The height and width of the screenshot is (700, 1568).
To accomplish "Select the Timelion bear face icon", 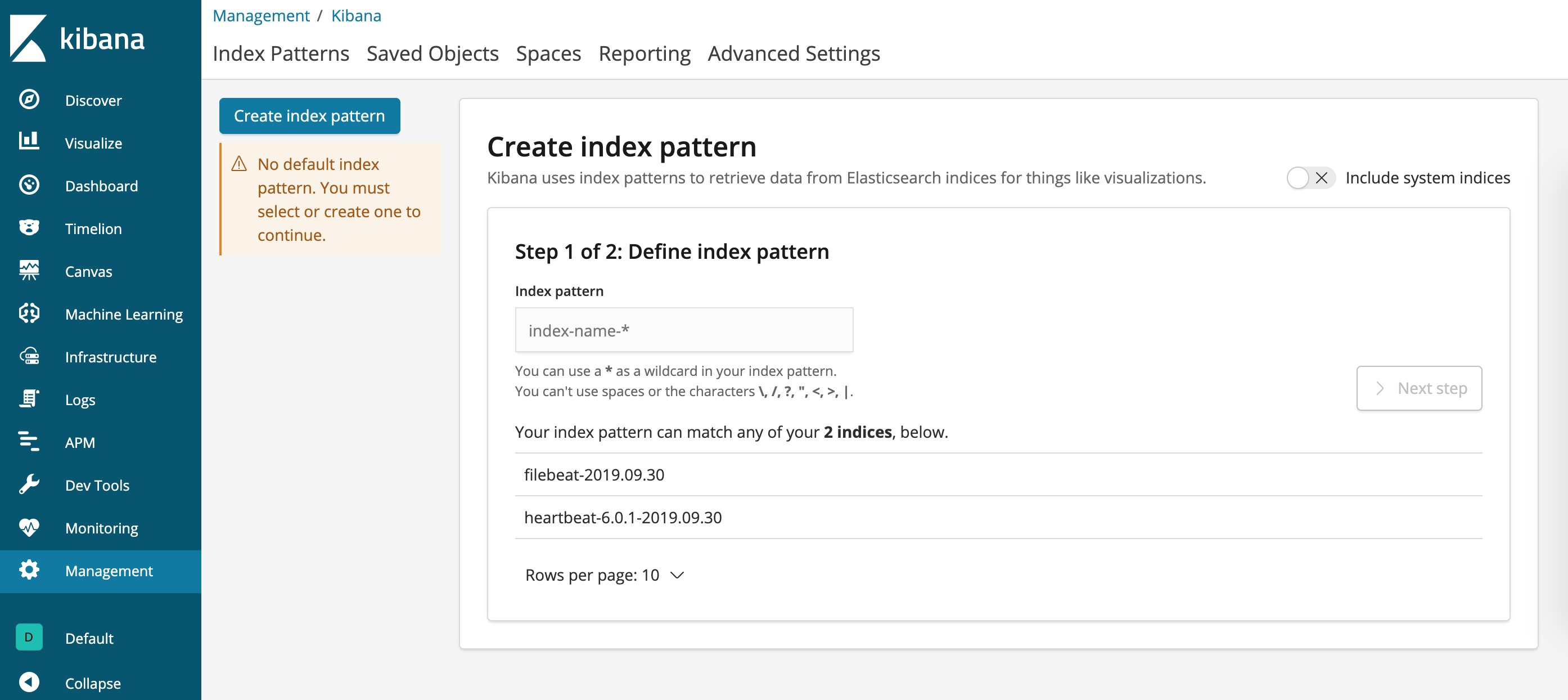I will [x=29, y=228].
